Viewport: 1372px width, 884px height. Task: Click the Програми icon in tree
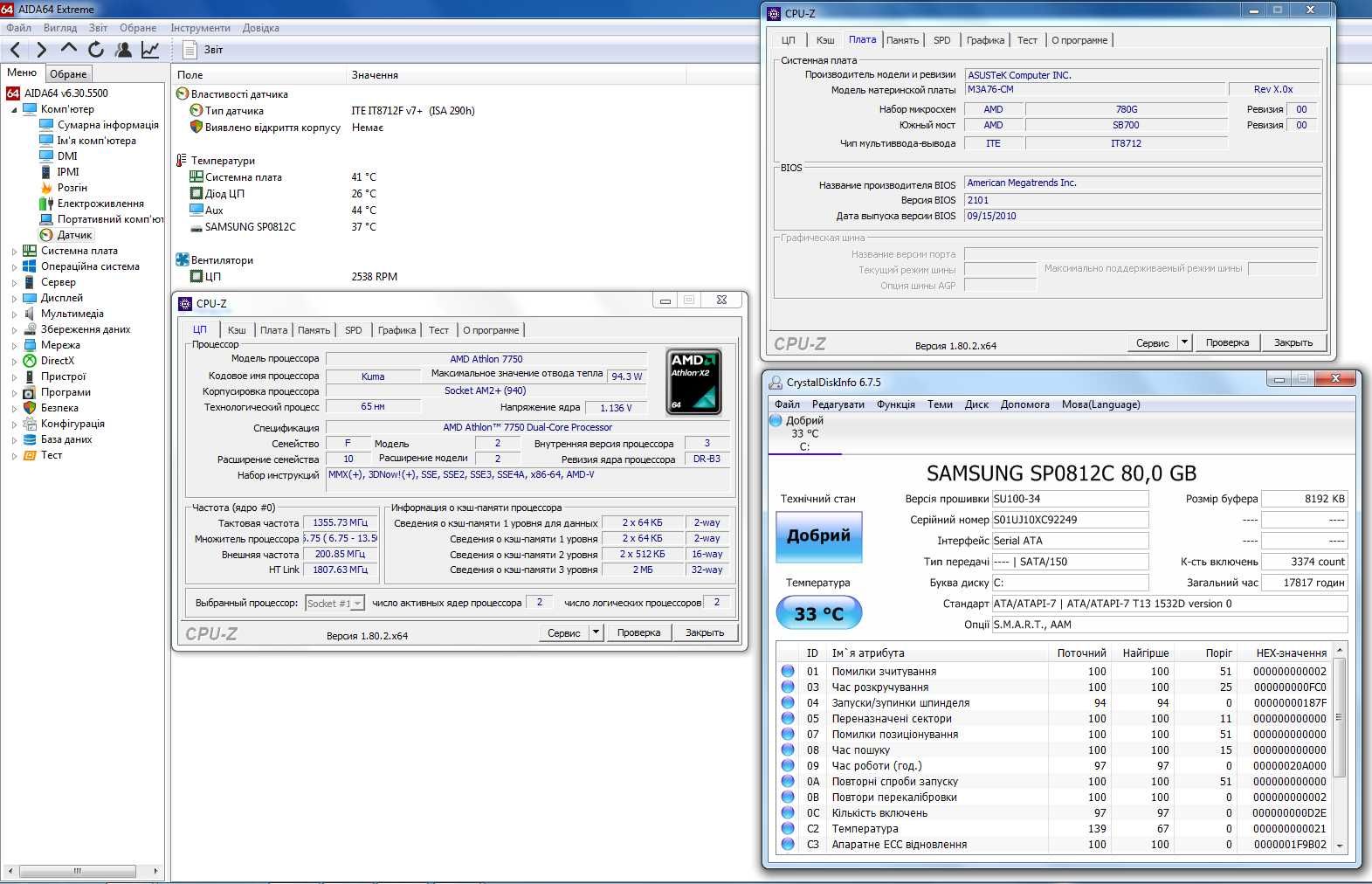pyautogui.click(x=29, y=392)
